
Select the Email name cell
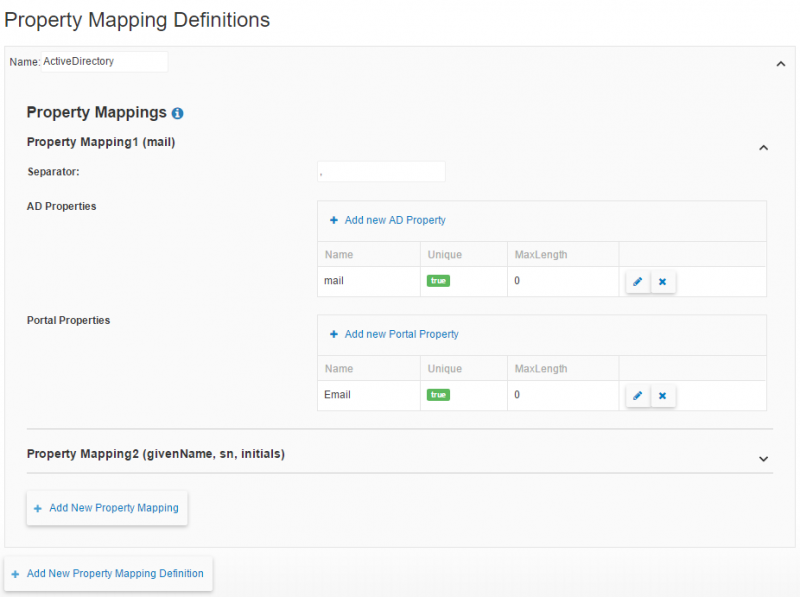tap(369, 395)
